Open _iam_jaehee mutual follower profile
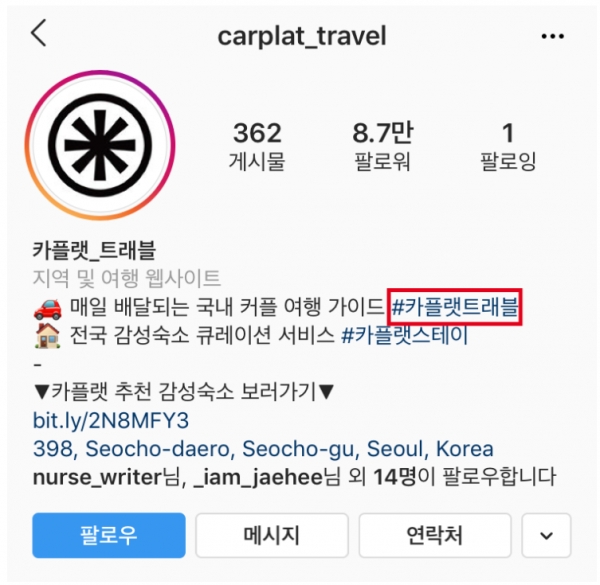 click(258, 477)
